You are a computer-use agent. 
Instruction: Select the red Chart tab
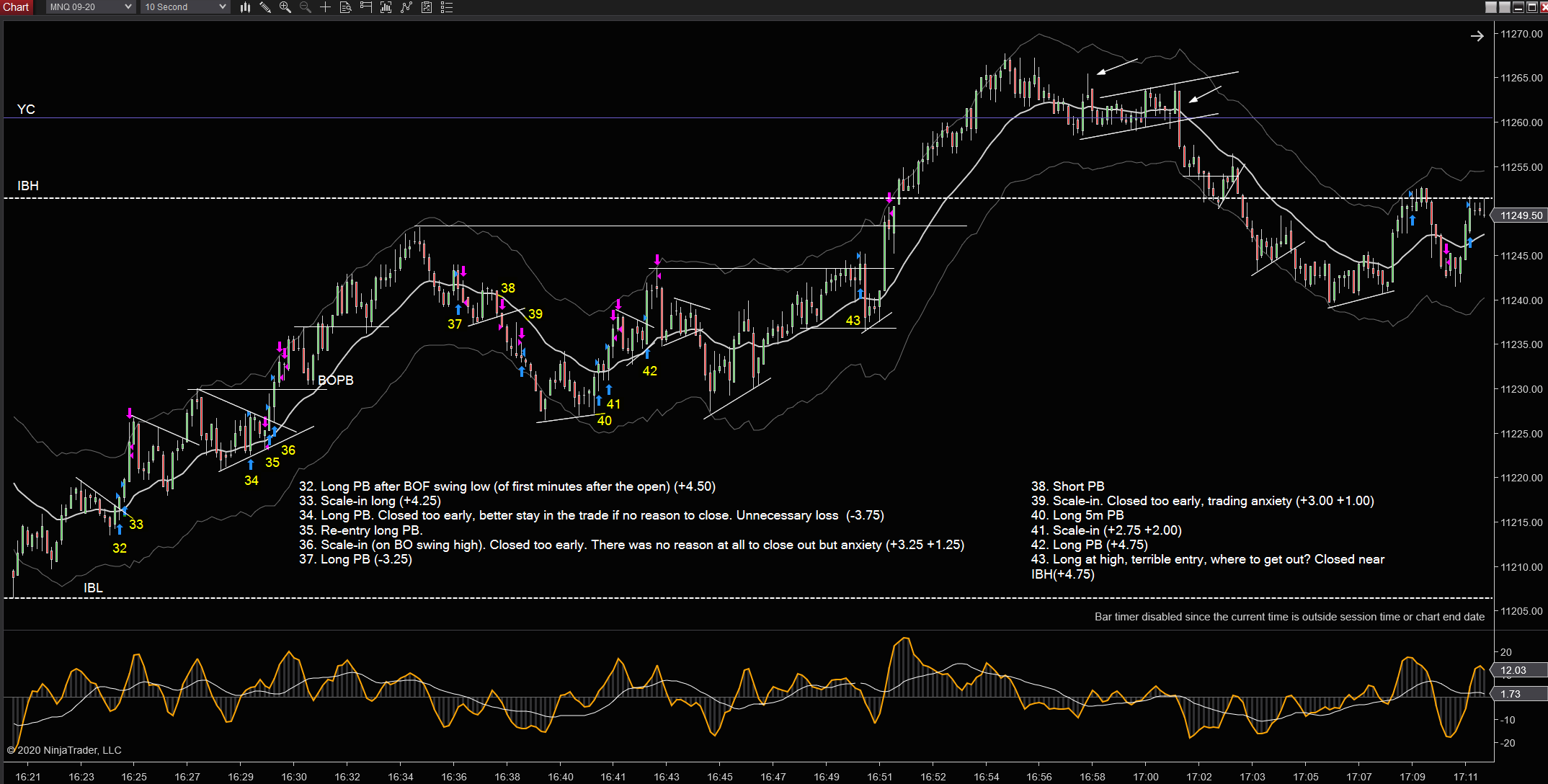(16, 7)
